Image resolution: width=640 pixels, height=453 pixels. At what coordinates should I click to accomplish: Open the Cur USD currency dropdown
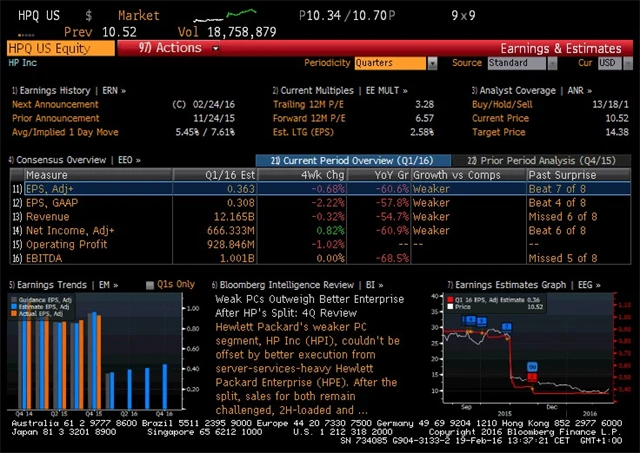point(608,62)
